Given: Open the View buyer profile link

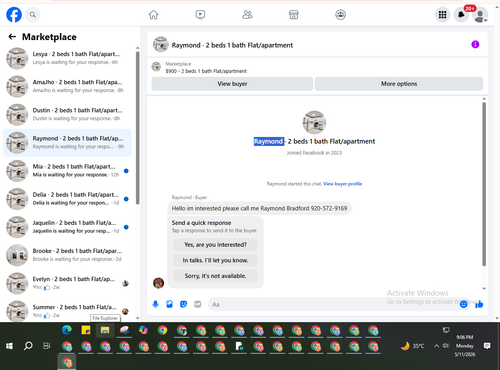Looking at the screenshot, I should (x=342, y=184).
